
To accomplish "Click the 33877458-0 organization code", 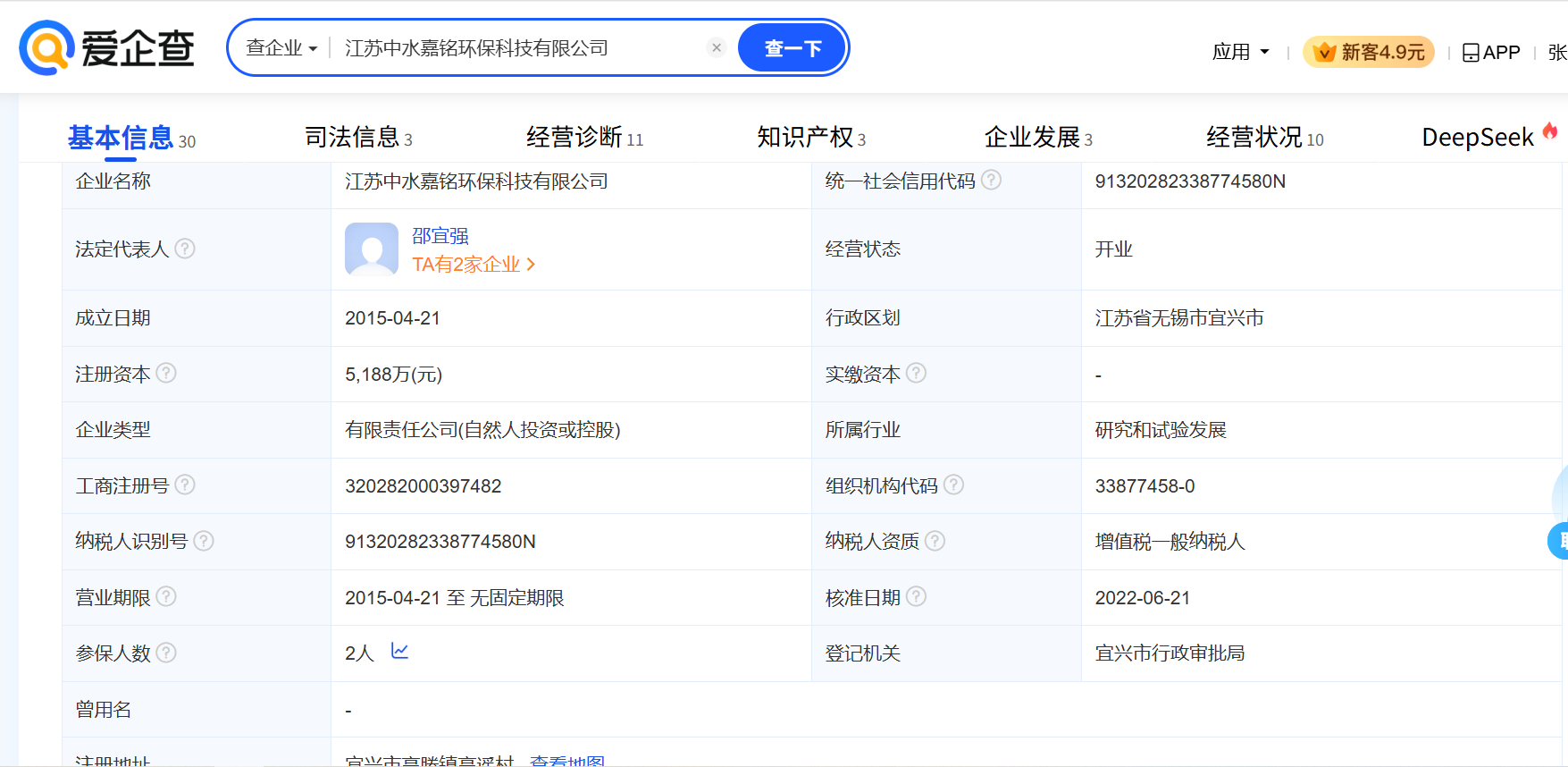I will pyautogui.click(x=1145, y=486).
